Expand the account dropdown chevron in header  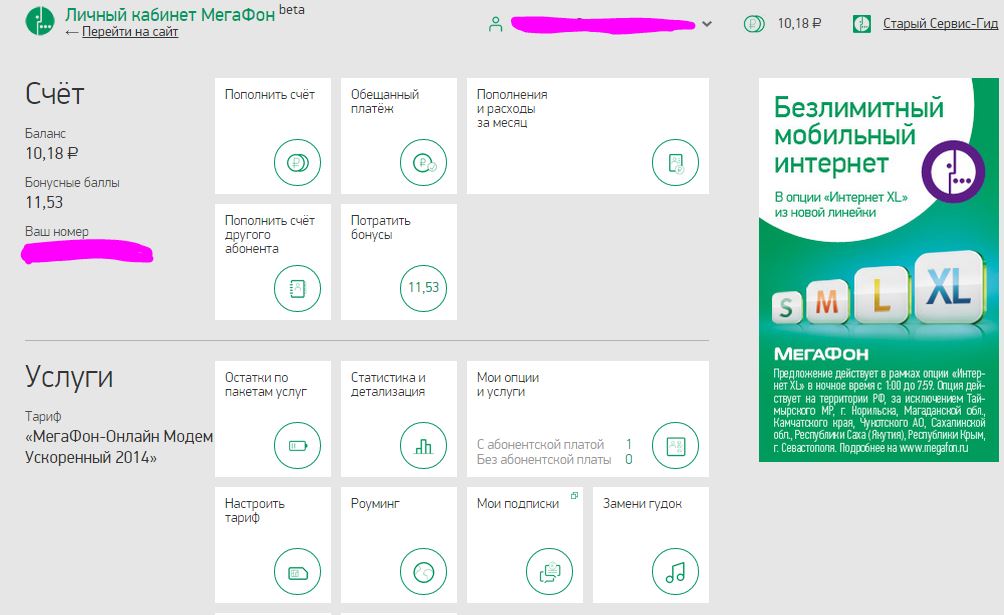pos(707,25)
